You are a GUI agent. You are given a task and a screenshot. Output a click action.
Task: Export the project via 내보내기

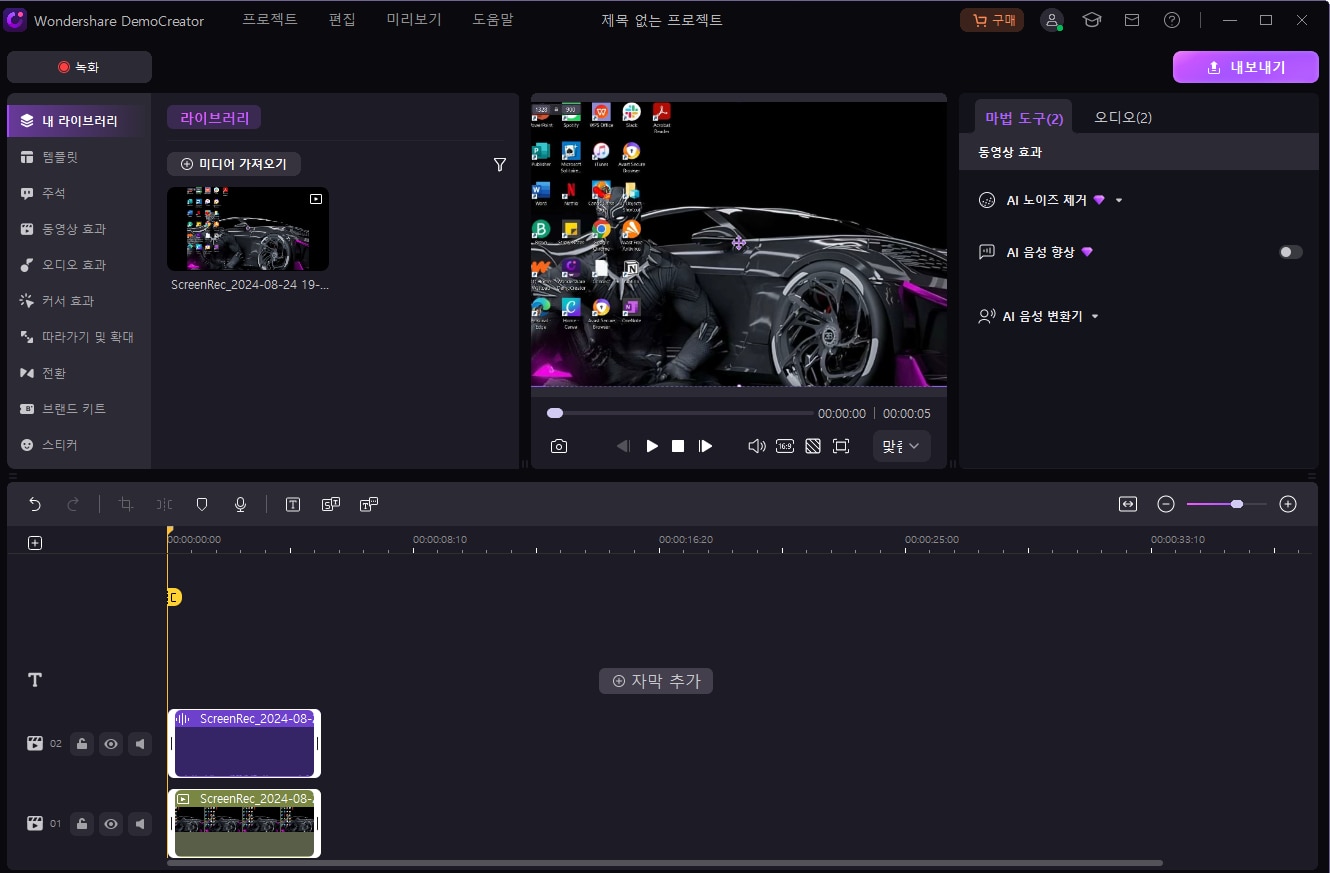pyautogui.click(x=1245, y=67)
